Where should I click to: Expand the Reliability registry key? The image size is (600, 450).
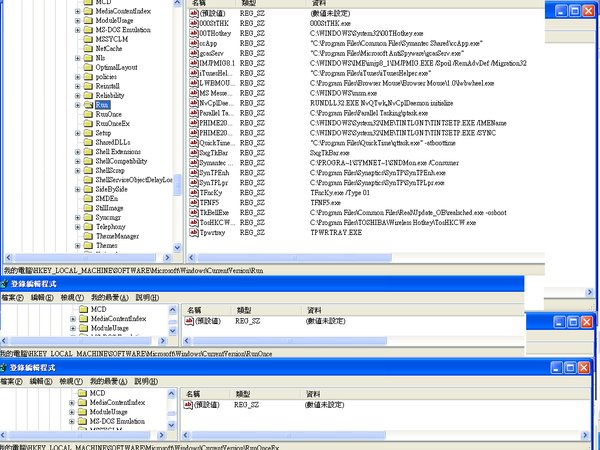pyautogui.click(x=78, y=95)
